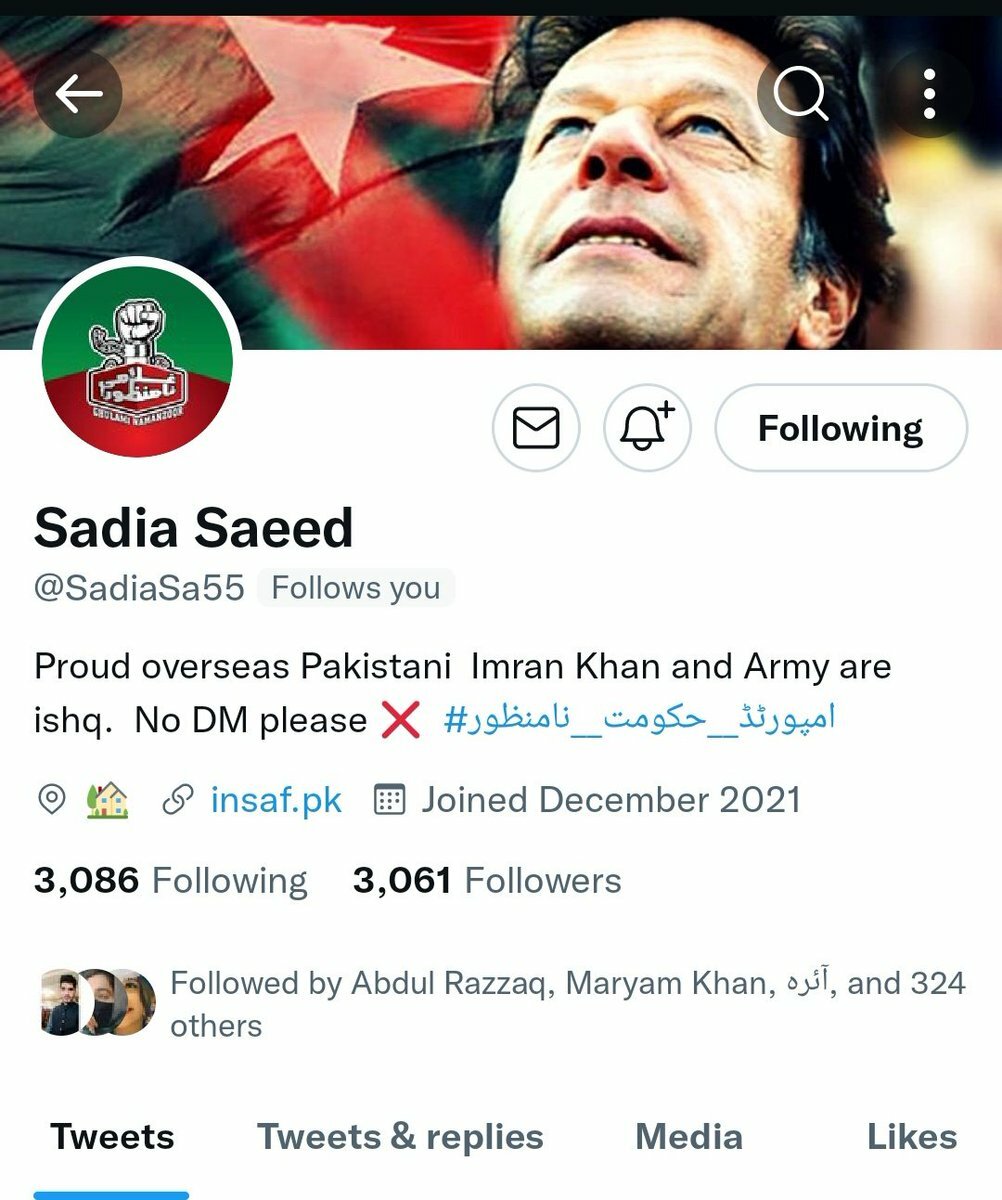The width and height of the screenshot is (1002, 1200).
Task: Open the insaf.pk website link
Action: 277,800
